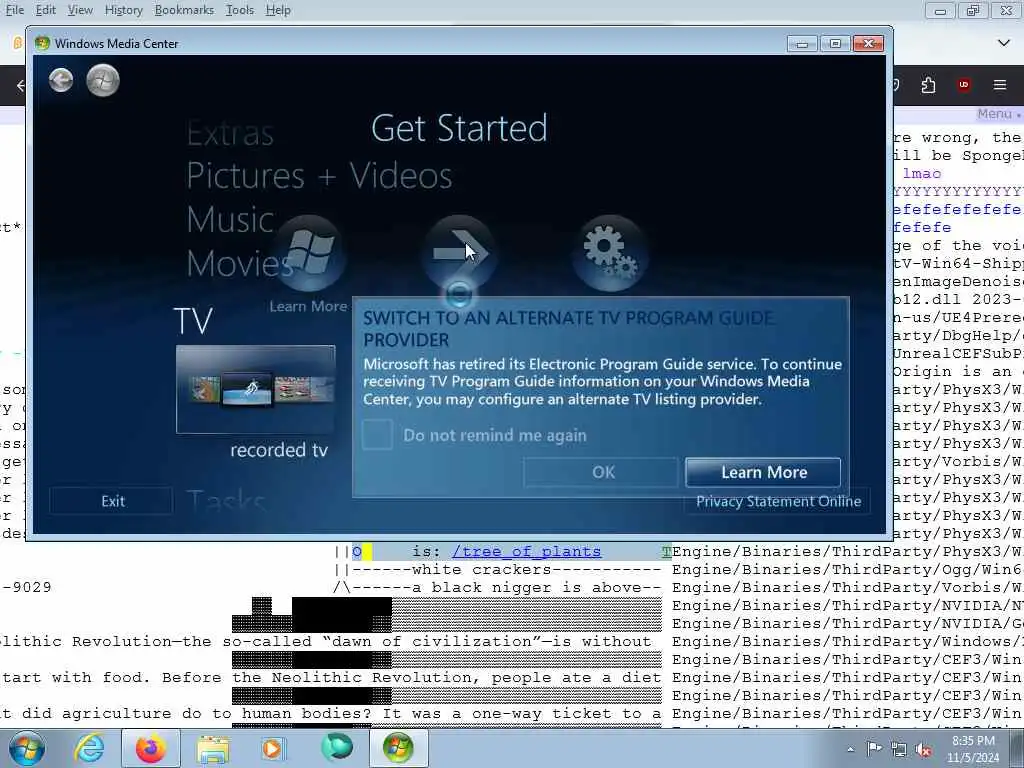
Task: Open the Firefox extensions puzzle icon
Action: click(x=928, y=85)
